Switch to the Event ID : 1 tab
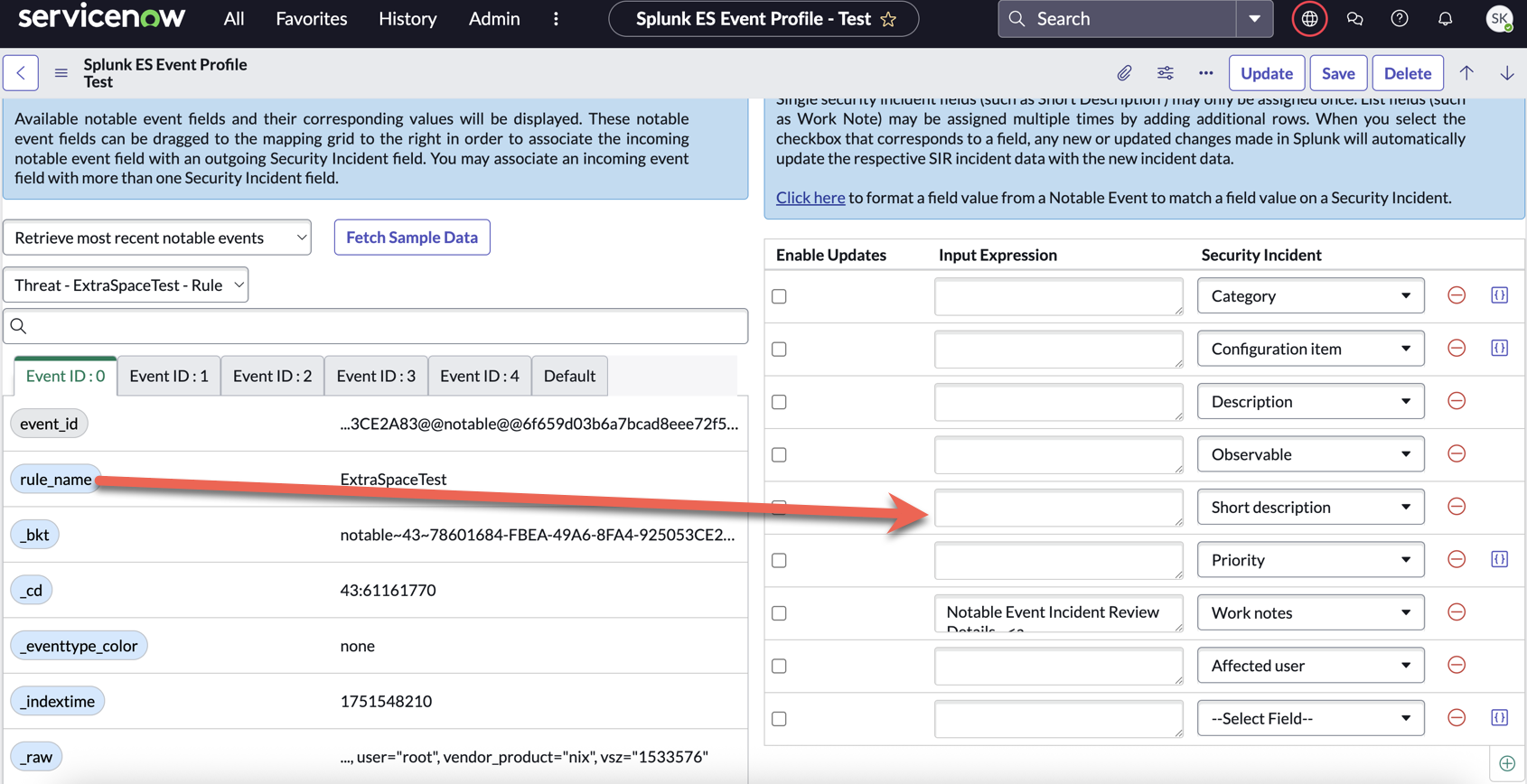Viewport: 1527px width, 784px height. pyautogui.click(x=169, y=376)
